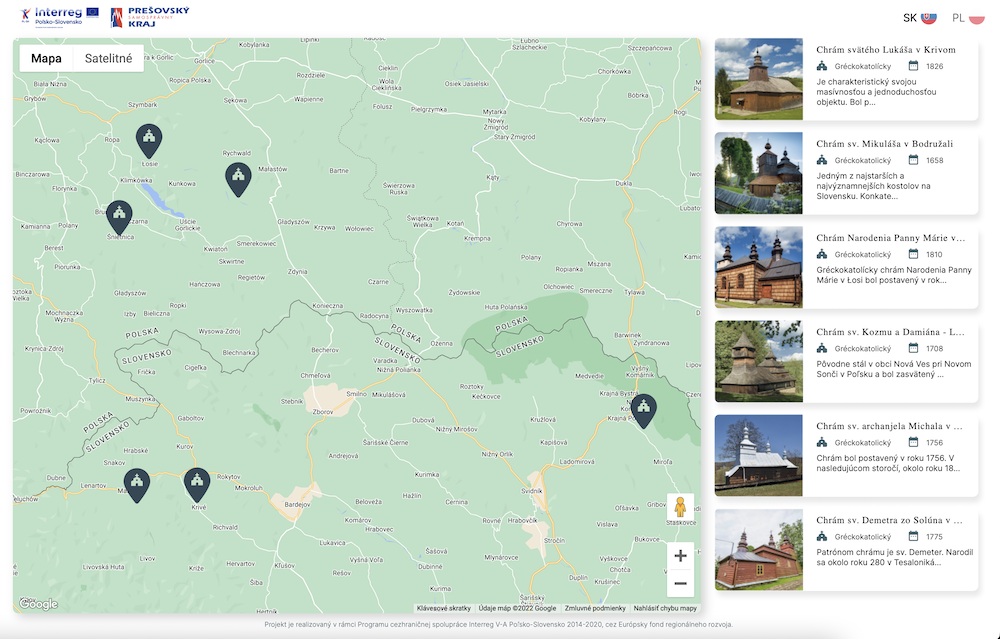1000x639 pixels.
Task: Zoom out the map with minus button
Action: pos(680,584)
